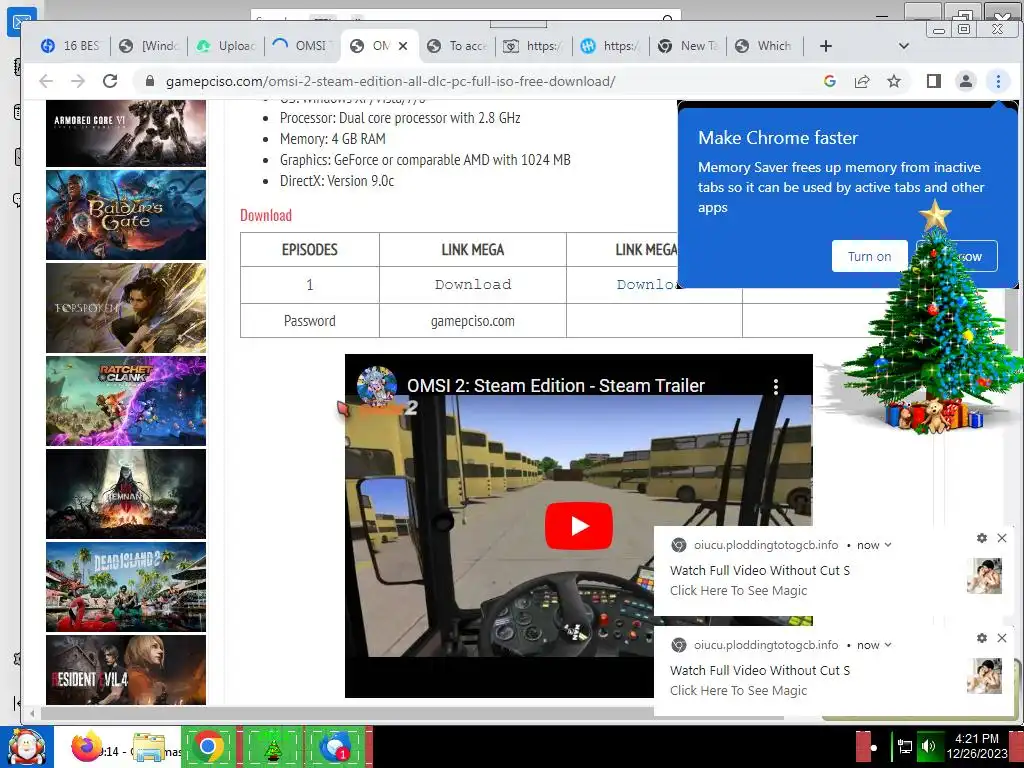Open the profile avatar icon
1024x768 pixels.
tap(965, 81)
